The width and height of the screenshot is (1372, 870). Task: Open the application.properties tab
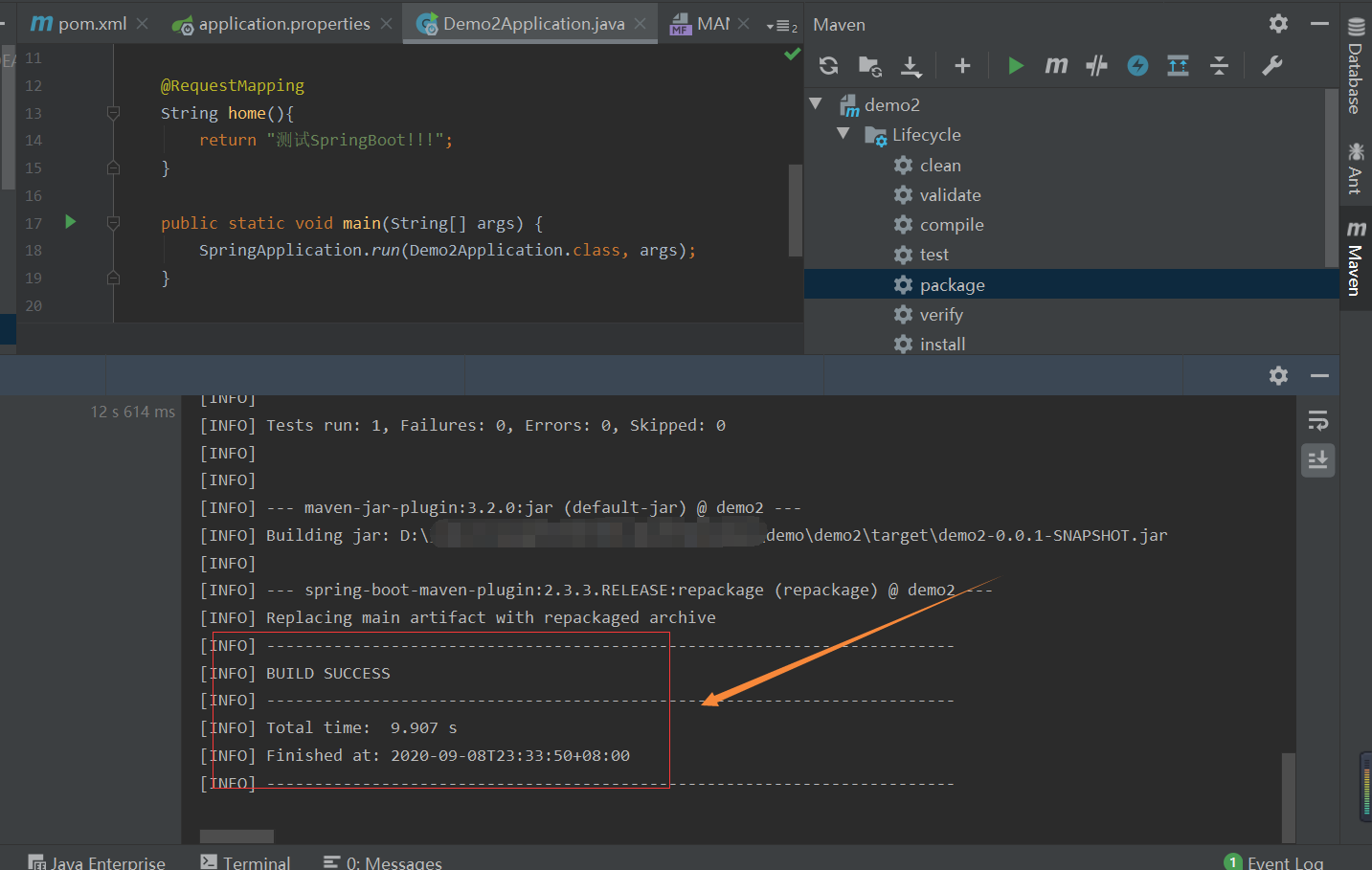click(283, 24)
